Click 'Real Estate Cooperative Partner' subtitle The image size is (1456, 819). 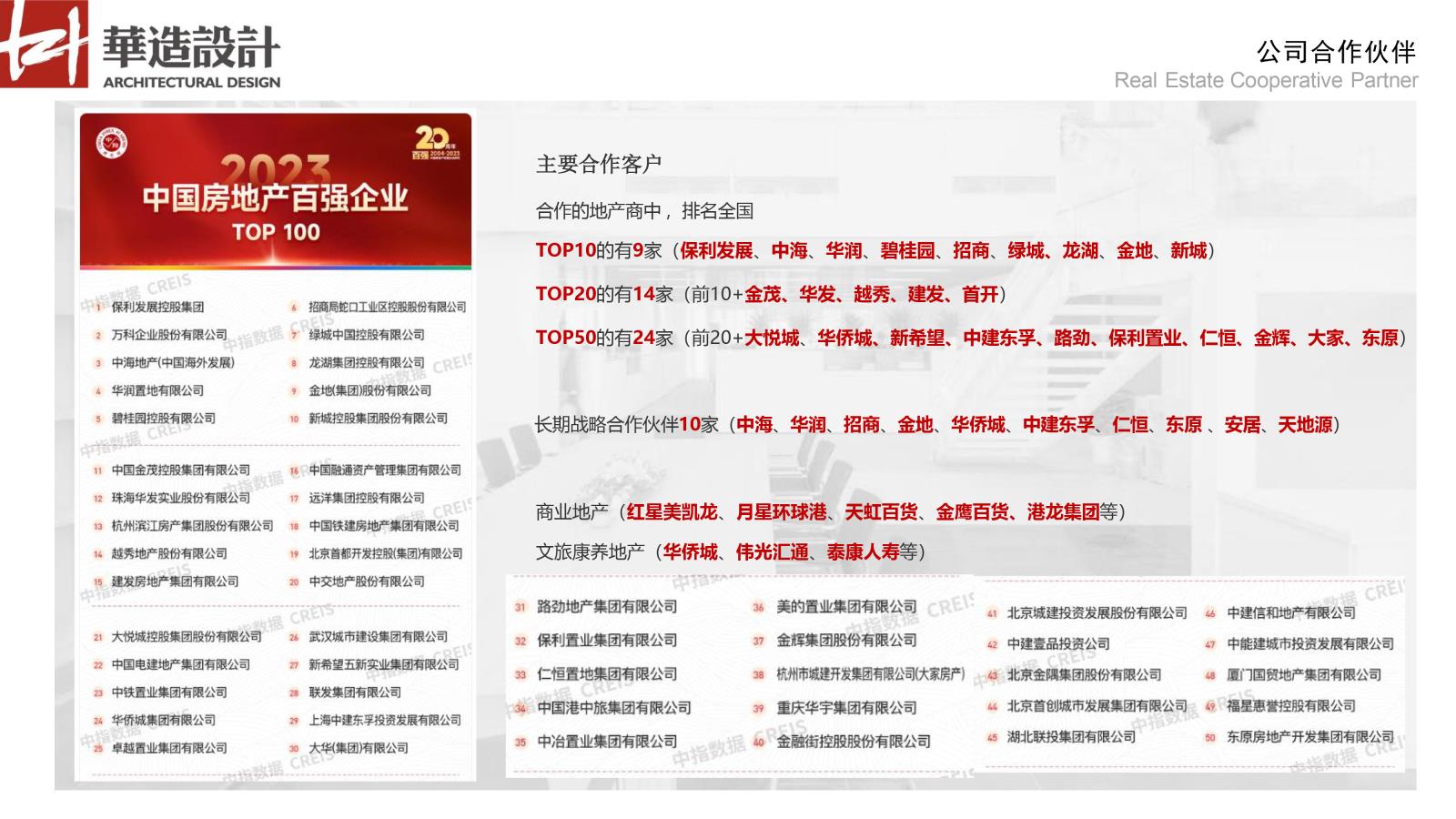click(x=1266, y=80)
